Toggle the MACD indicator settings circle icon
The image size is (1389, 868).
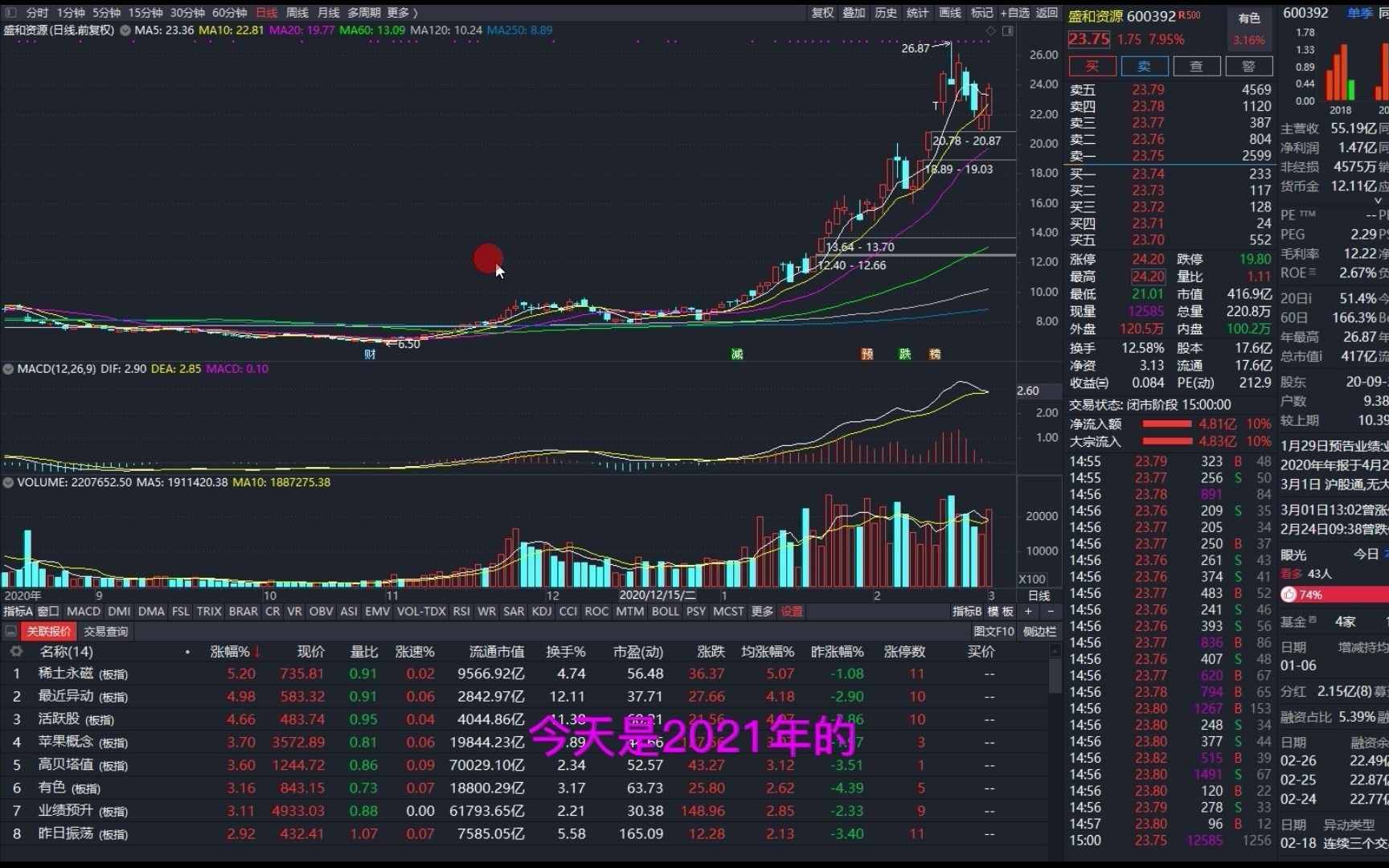pyautogui.click(x=9, y=369)
